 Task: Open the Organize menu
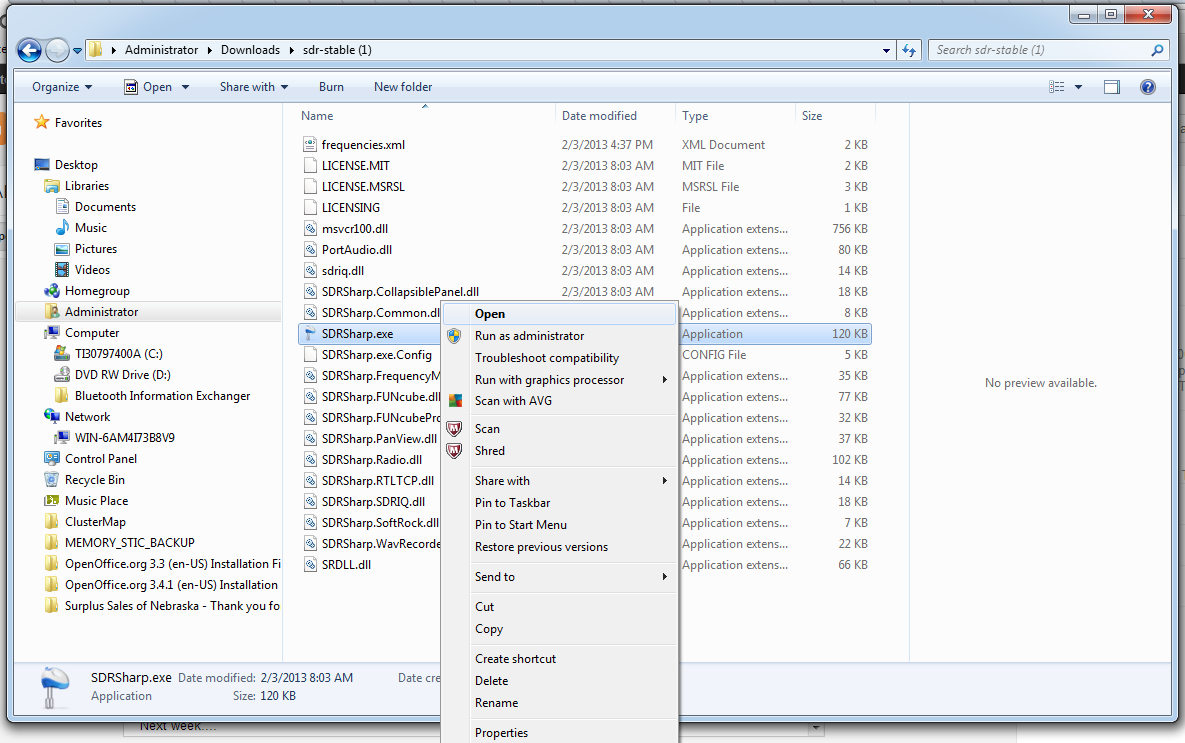62,87
